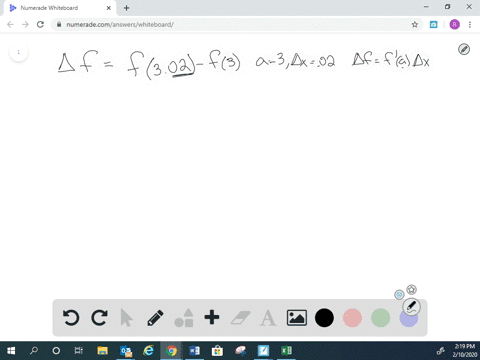This screenshot has width=480, height=360.
Task: Click the pentagon icon above toolbar
Action: coord(412,289)
